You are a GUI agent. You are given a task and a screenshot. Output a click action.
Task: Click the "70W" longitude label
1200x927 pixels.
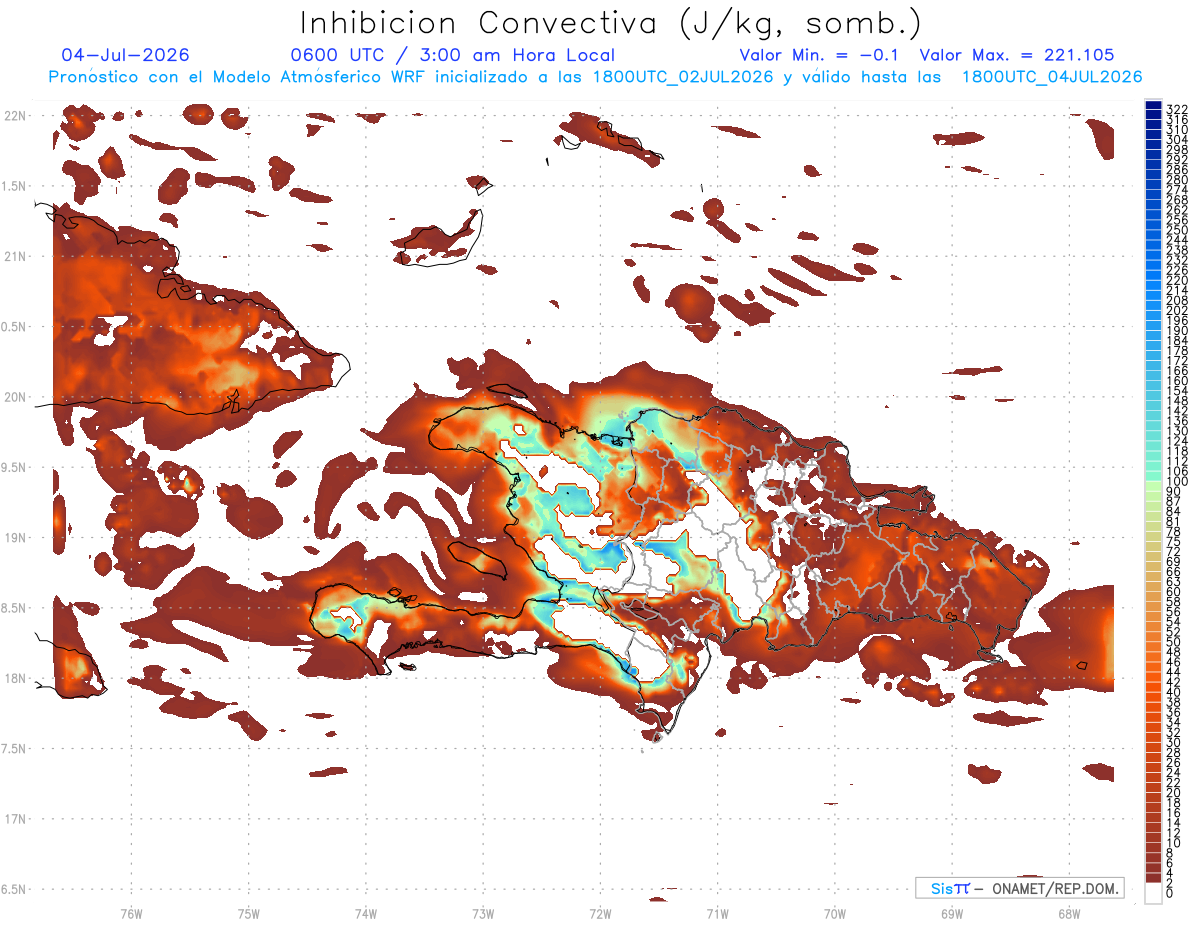(834, 913)
